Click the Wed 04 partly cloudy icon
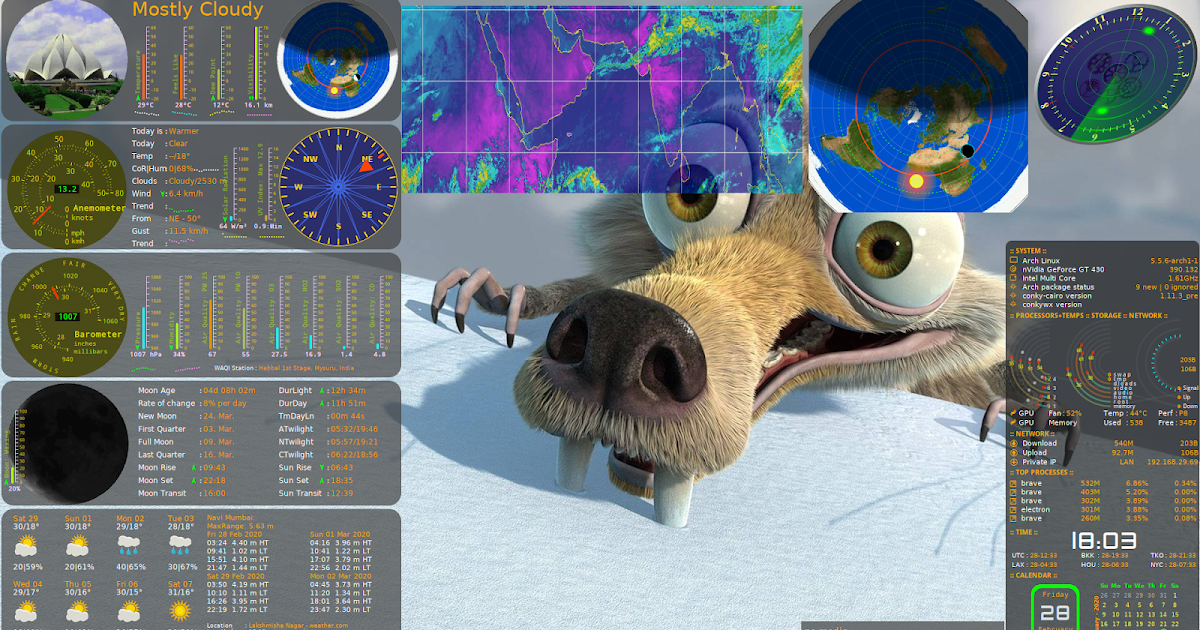The image size is (1200, 630). [x=27, y=610]
